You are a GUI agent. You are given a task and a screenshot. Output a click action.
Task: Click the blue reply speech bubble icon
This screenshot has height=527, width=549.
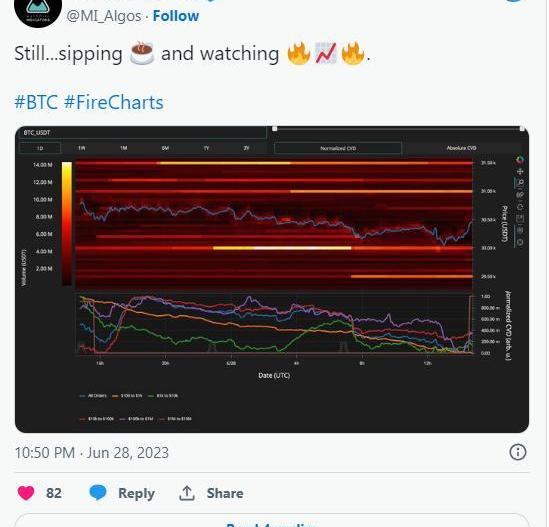pyautogui.click(x=98, y=493)
